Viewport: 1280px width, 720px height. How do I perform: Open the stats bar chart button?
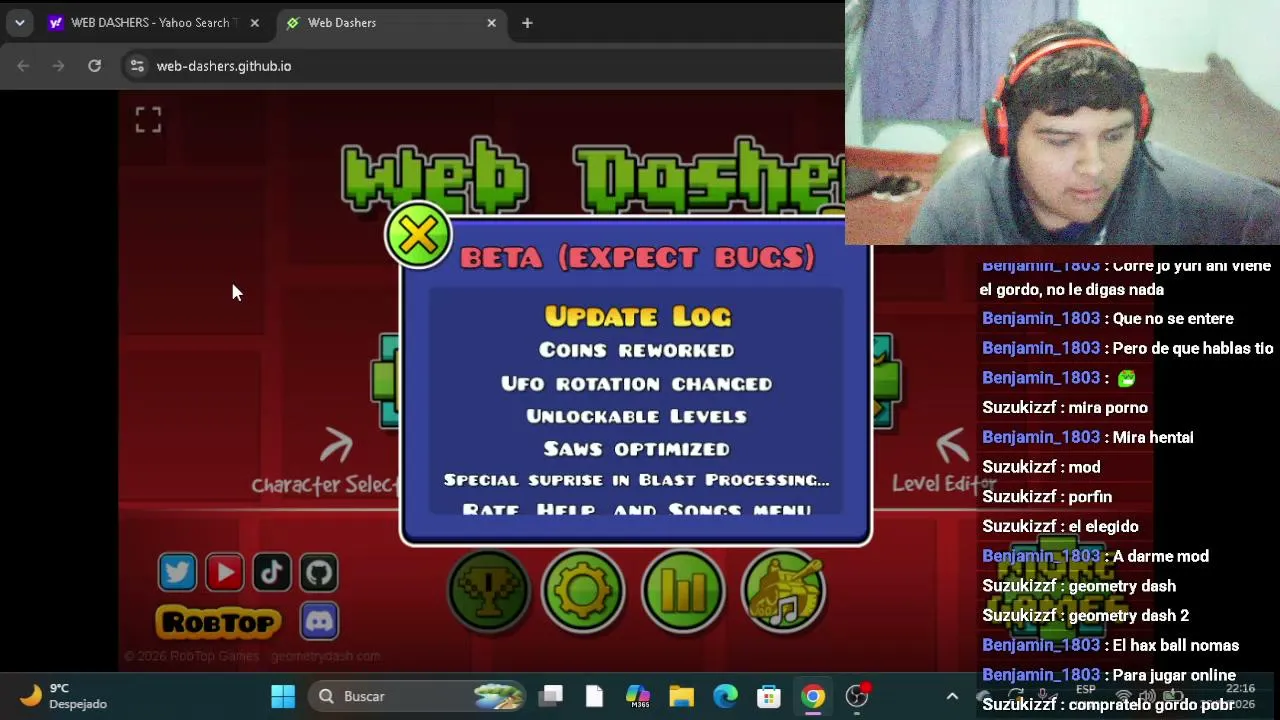point(683,591)
